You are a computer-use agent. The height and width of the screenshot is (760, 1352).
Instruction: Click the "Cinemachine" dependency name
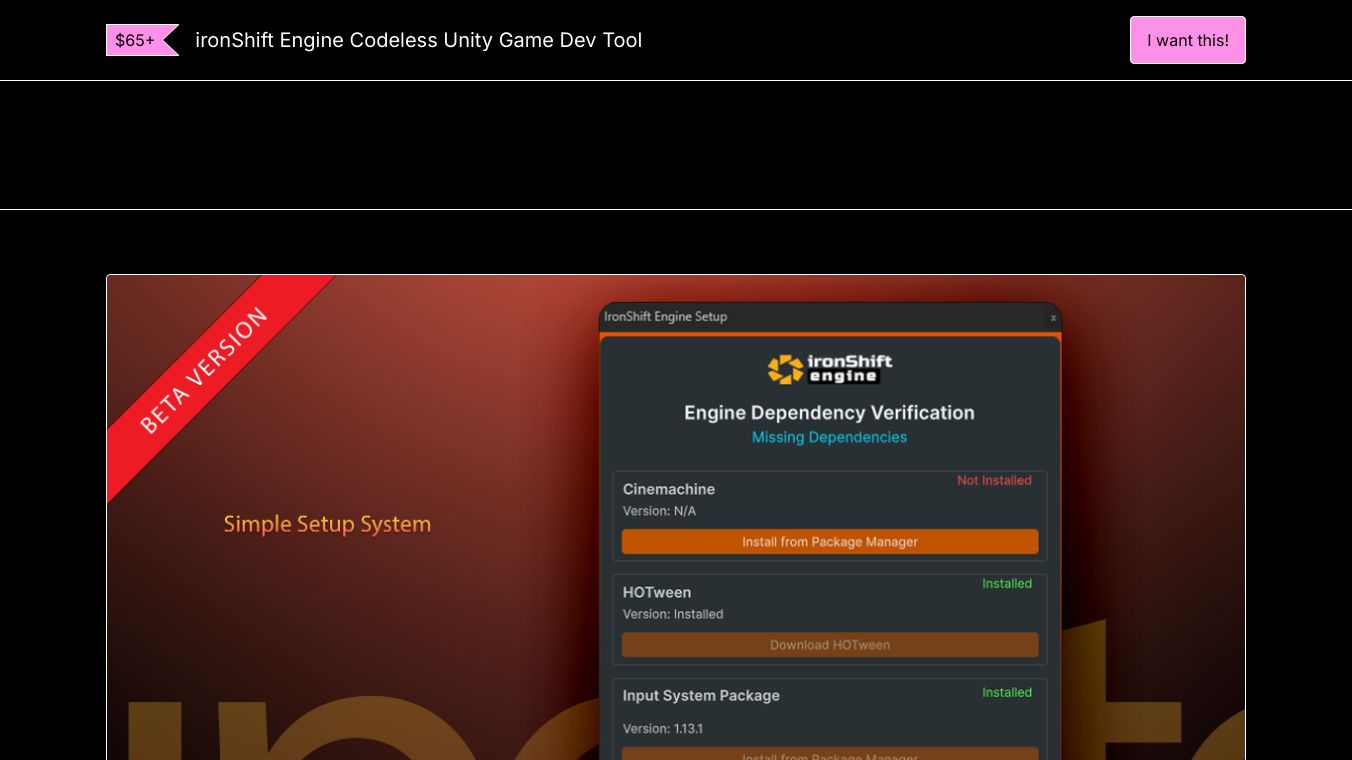(x=669, y=489)
